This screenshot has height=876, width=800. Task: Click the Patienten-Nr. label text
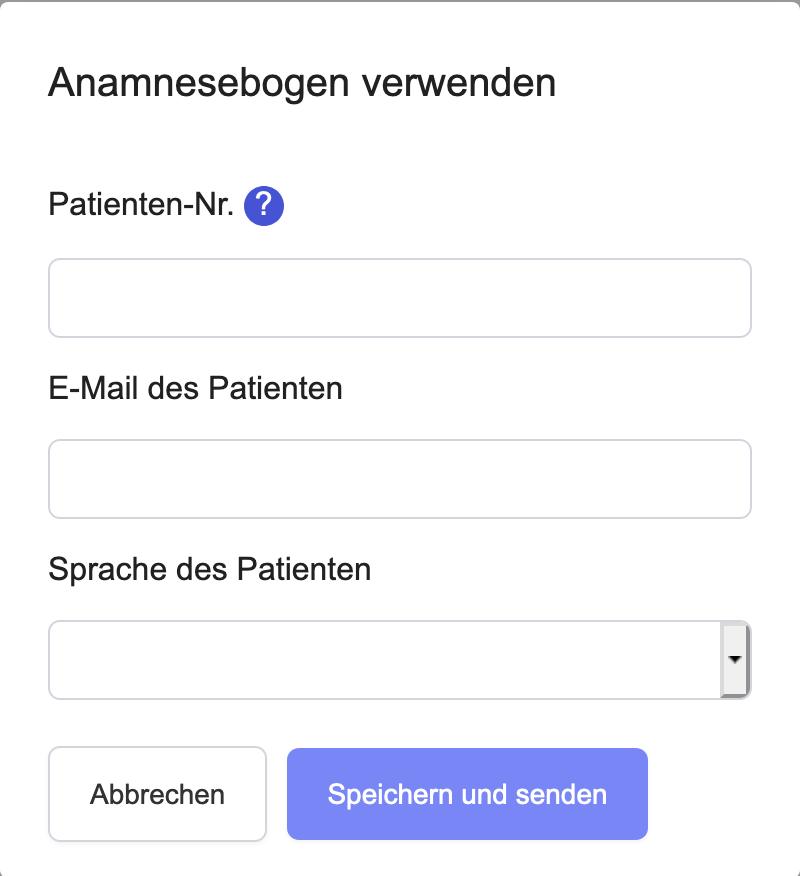(141, 206)
